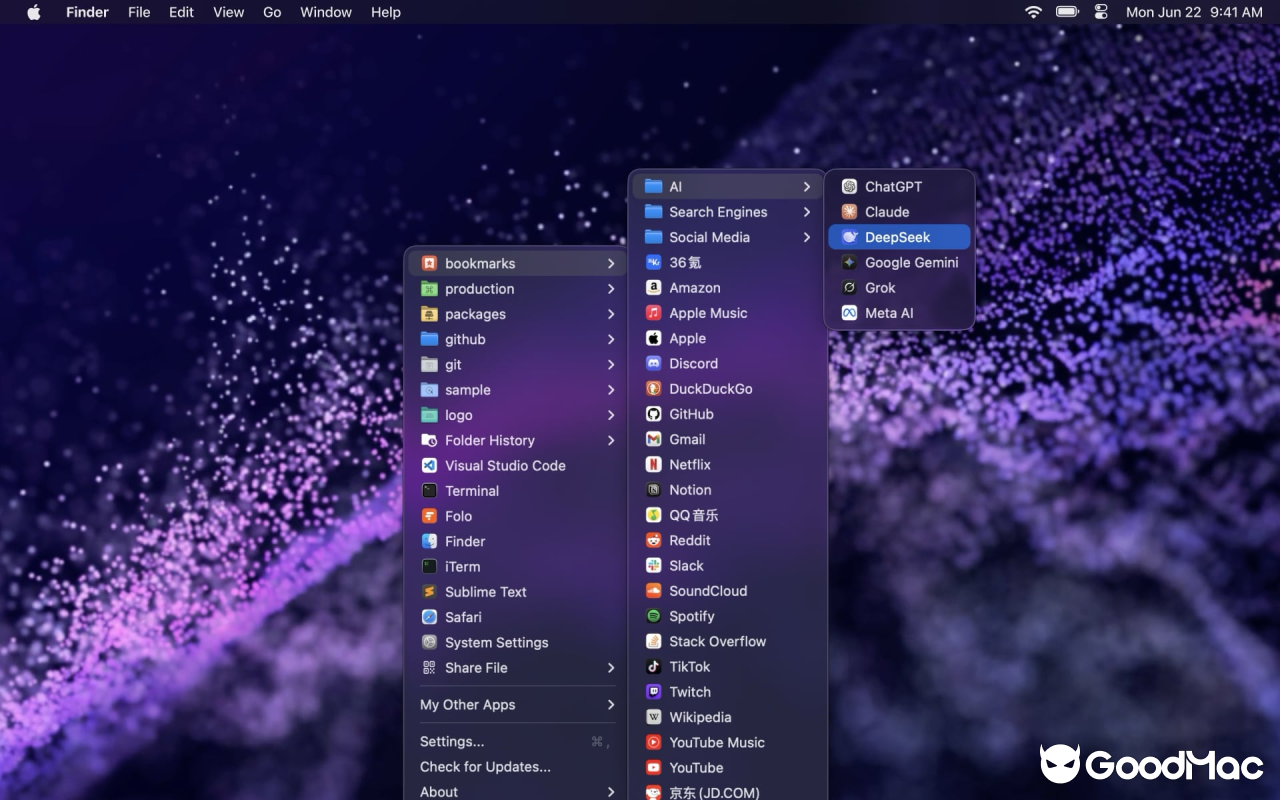Launch System Settings from the list
The image size is (1280, 800).
coord(516,642)
